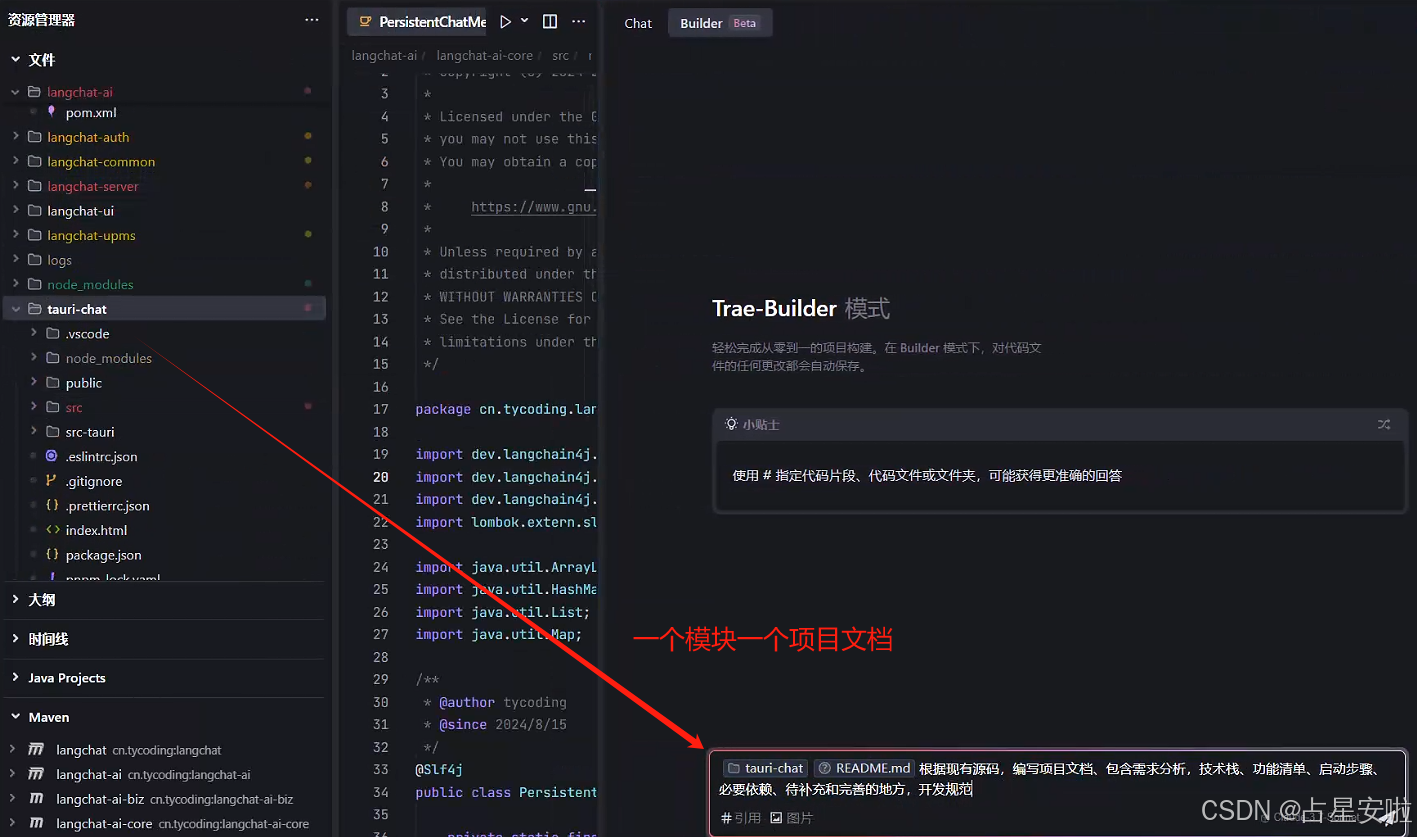This screenshot has width=1417, height=837.
Task: Switch to the Chat tab
Action: [638, 23]
